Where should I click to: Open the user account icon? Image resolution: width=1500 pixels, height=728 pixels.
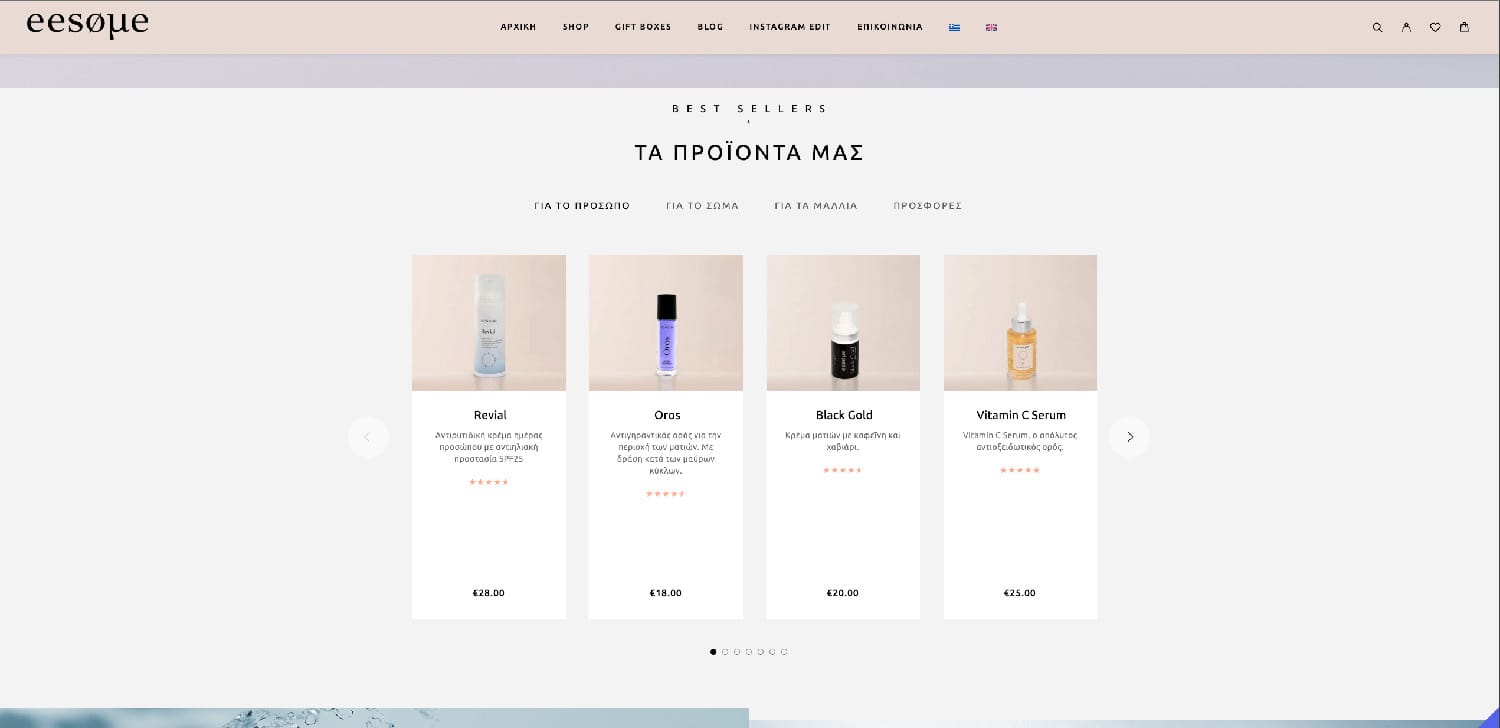pos(1406,28)
